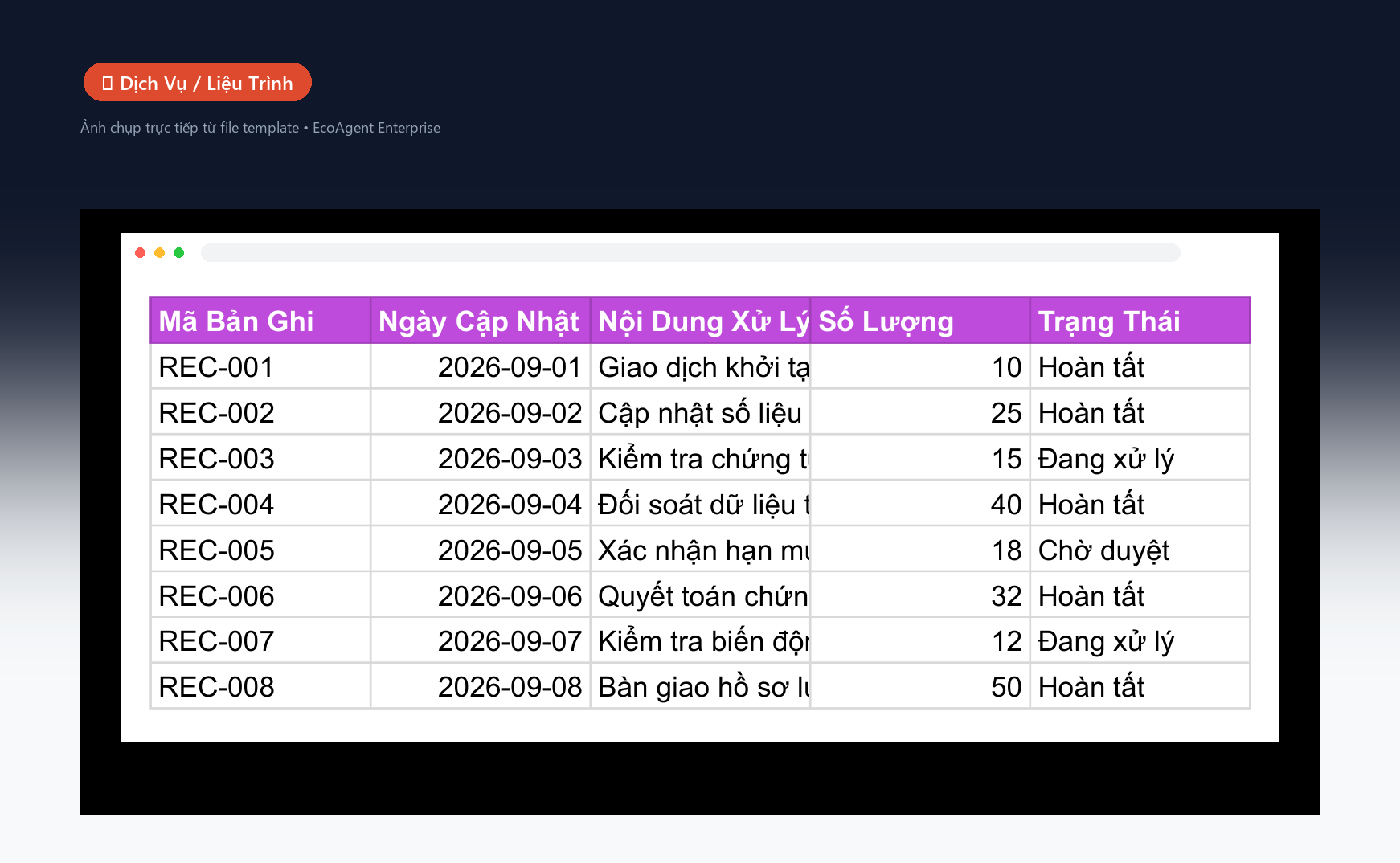
Task: Select quantity cell 50
Action: pyautogui.click(x=920, y=686)
